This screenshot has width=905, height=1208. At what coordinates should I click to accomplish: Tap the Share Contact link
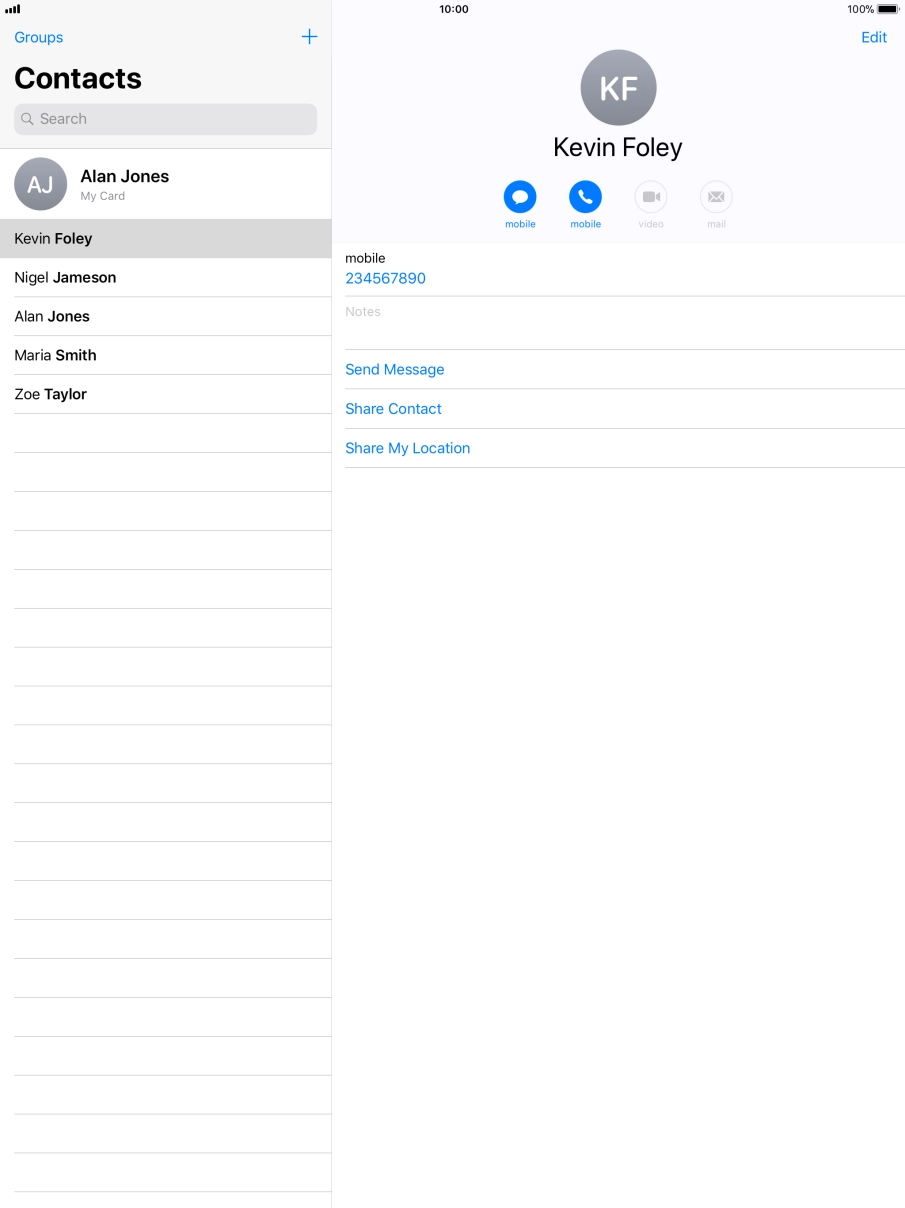click(x=393, y=409)
